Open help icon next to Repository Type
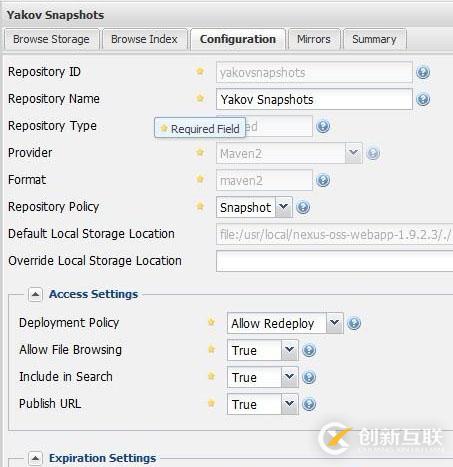The height and width of the screenshot is (467, 453). pos(323,126)
